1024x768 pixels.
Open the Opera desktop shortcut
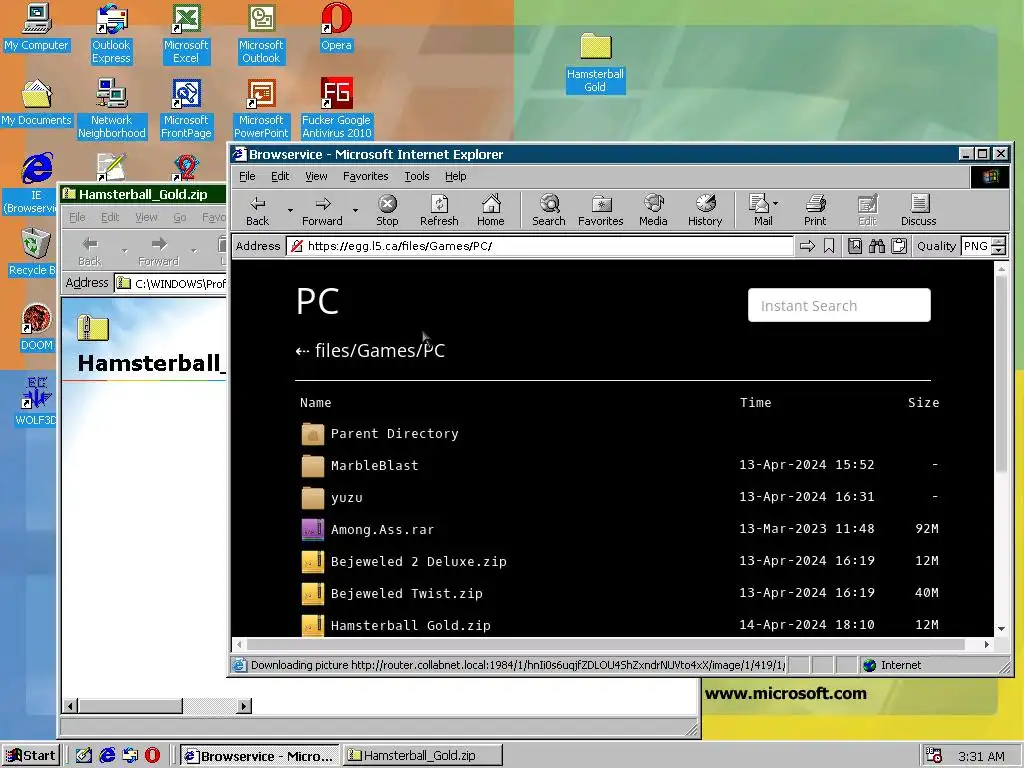tap(336, 27)
